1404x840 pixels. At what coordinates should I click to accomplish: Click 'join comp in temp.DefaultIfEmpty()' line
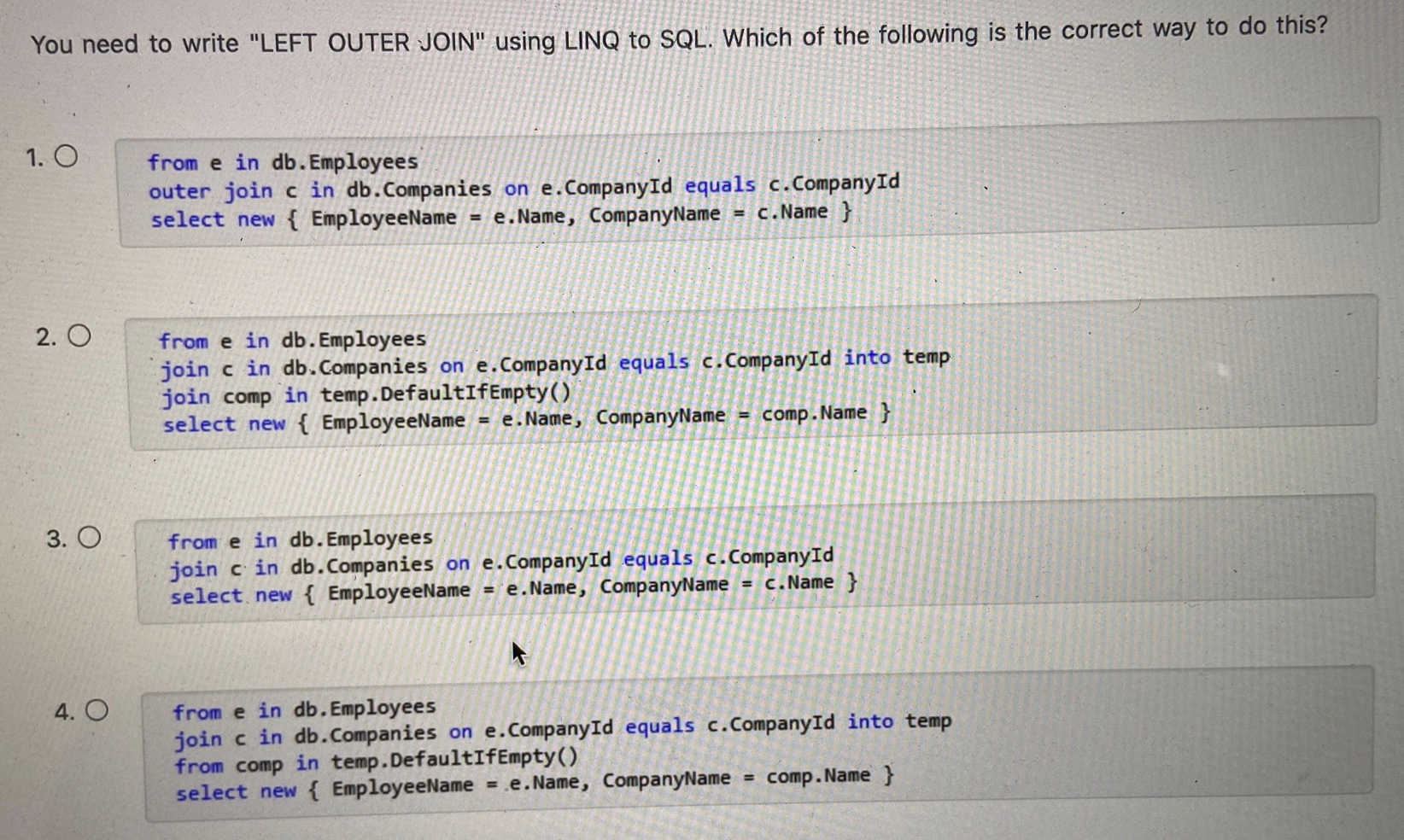coord(366,394)
